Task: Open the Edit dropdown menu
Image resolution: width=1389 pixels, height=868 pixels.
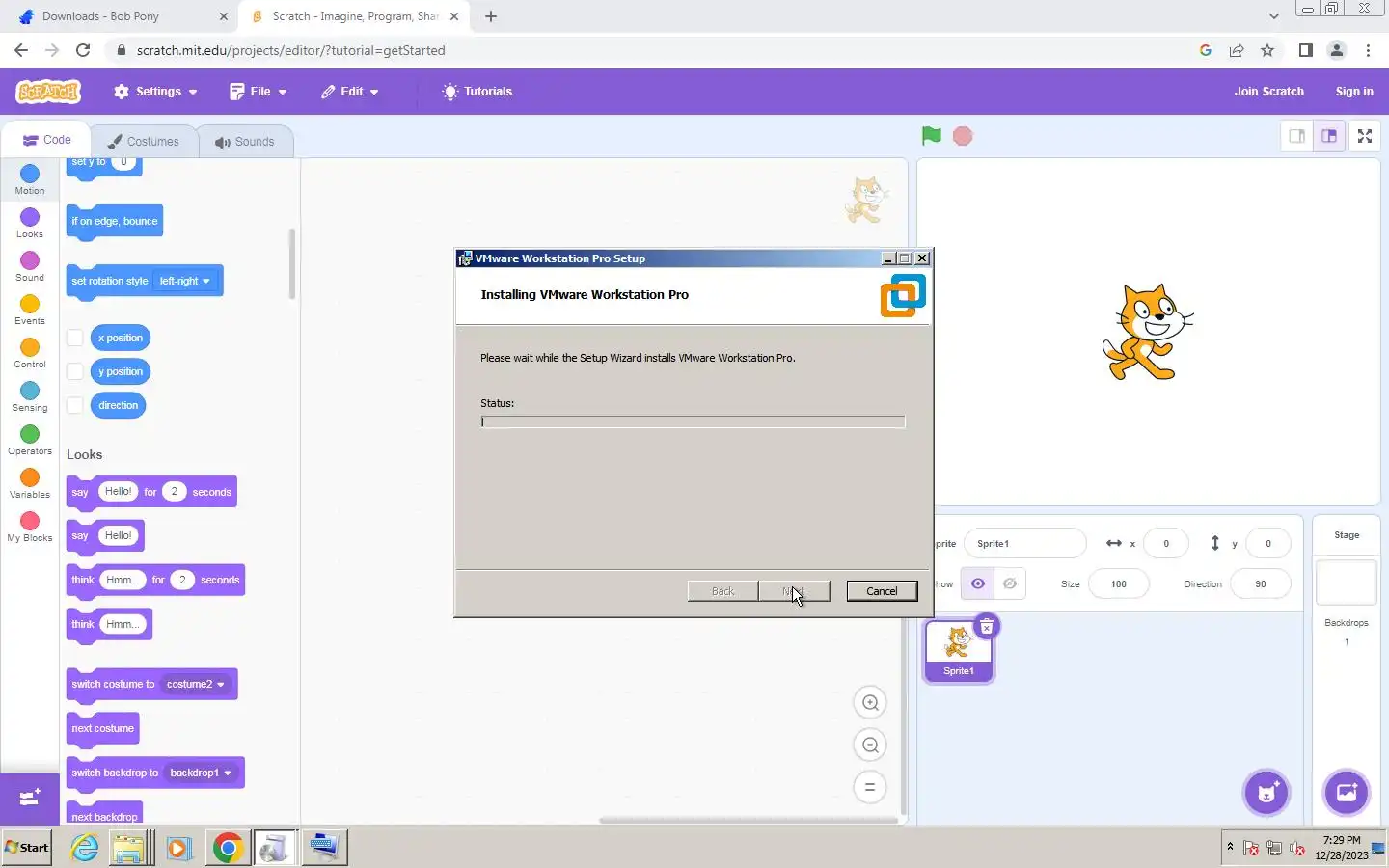Action: pos(350,92)
